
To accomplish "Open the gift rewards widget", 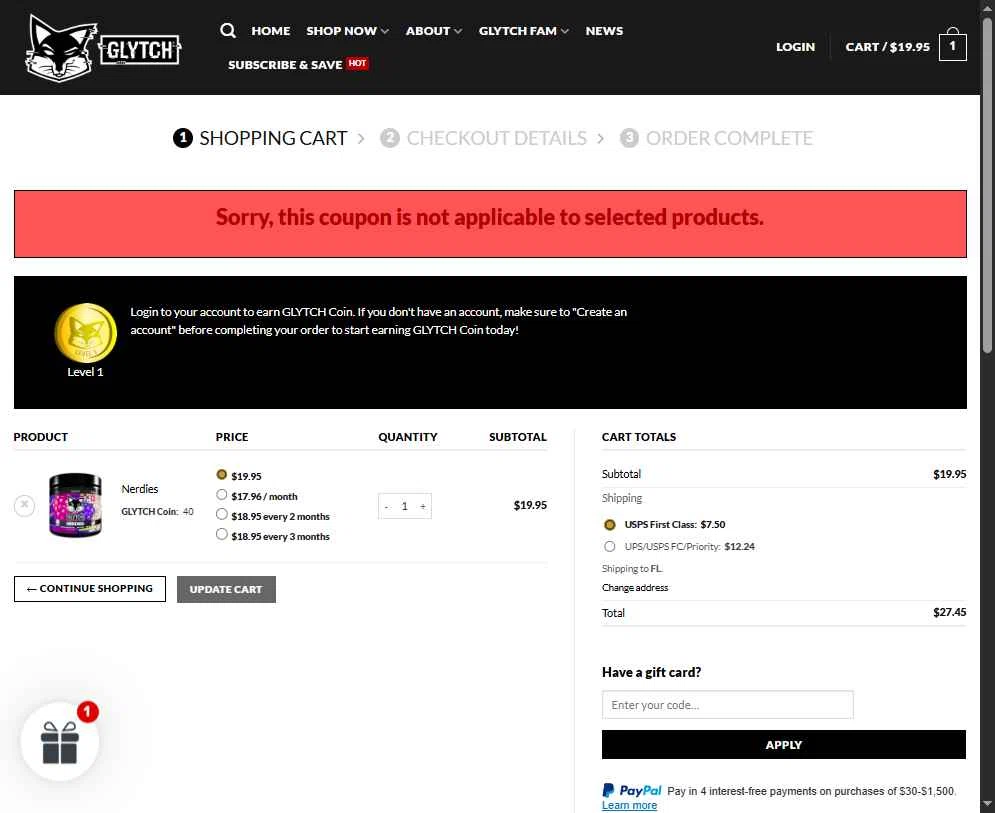I will point(60,741).
